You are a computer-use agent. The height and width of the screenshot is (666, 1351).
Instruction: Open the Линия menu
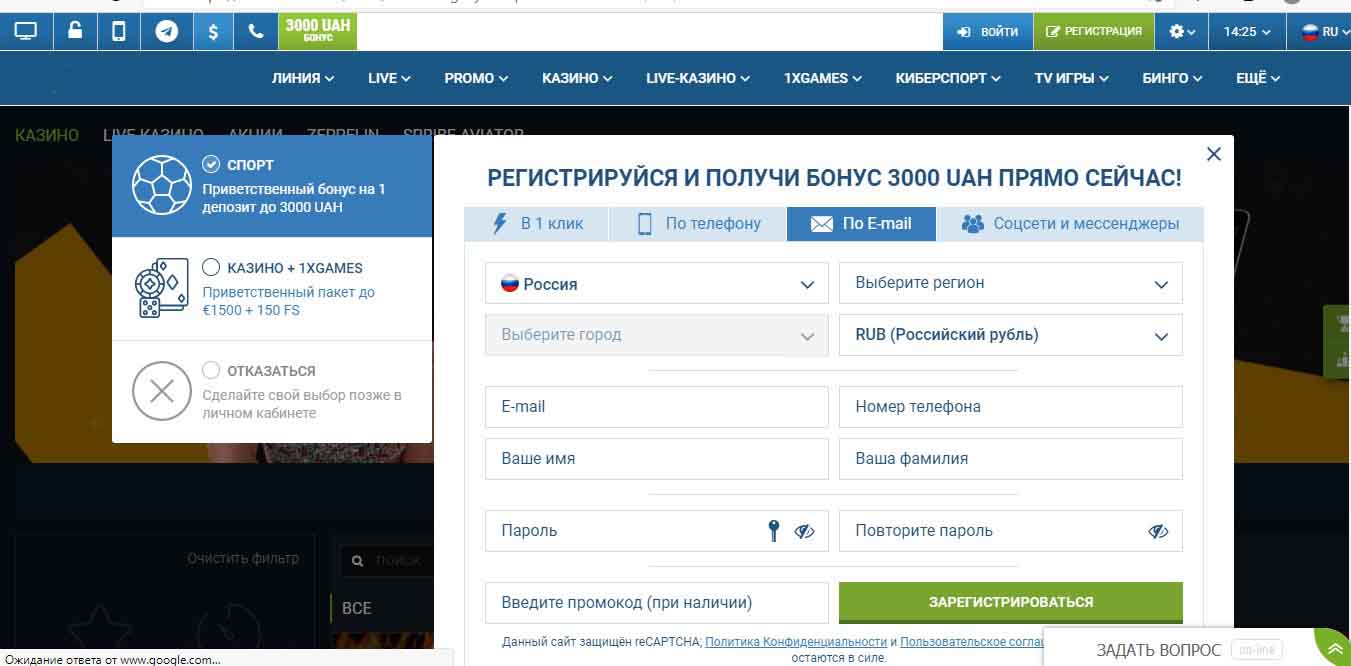click(303, 78)
